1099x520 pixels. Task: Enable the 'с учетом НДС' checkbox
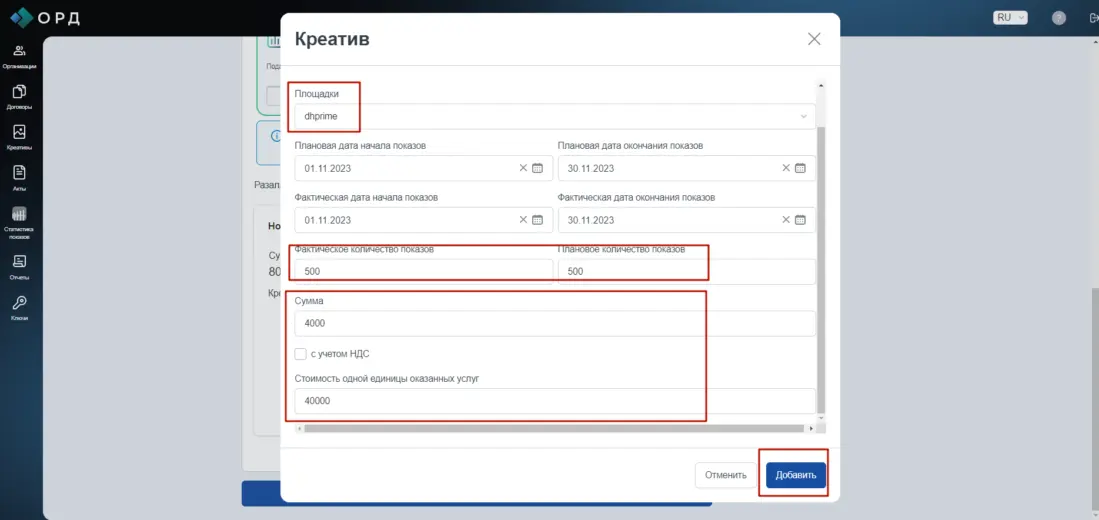click(301, 354)
